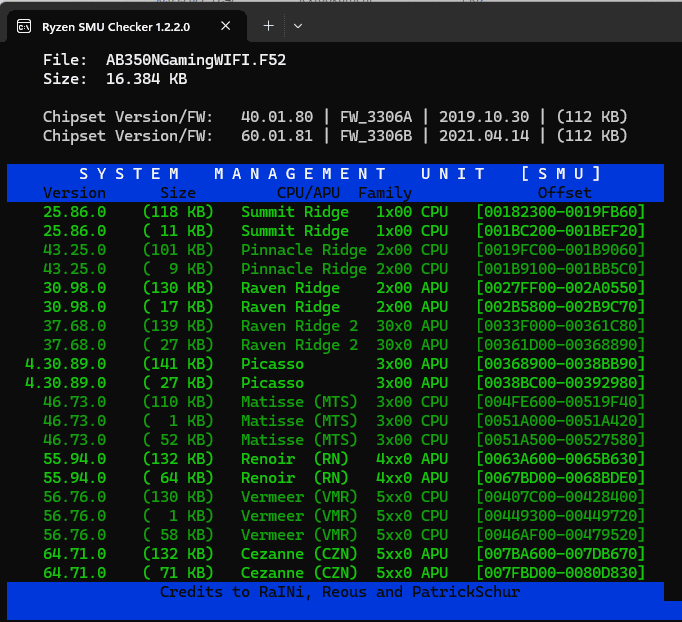Viewport: 682px width, 622px height.
Task: Click chipset version 60.01.81
Action: (x=277, y=136)
